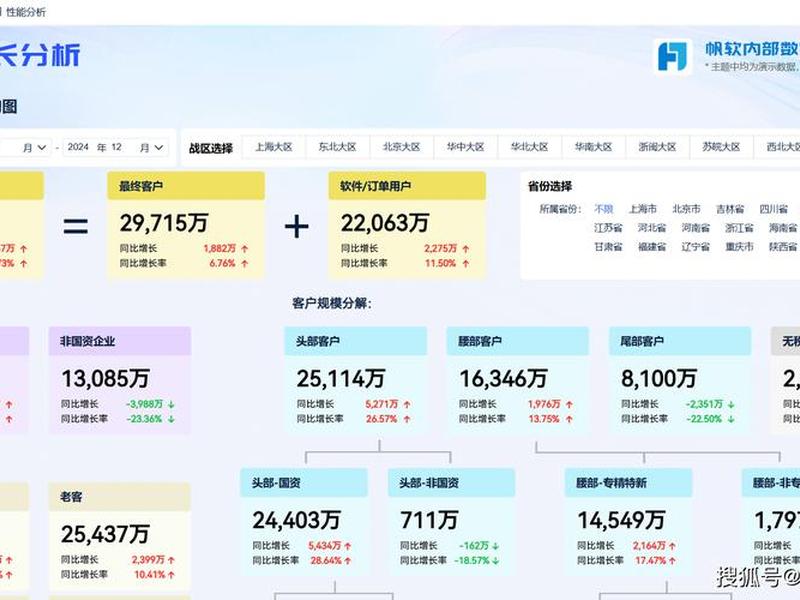Image resolution: width=800 pixels, height=600 pixels.
Task: Click the 28.64% growth rate in 头部-国资
Action: click(x=326, y=560)
